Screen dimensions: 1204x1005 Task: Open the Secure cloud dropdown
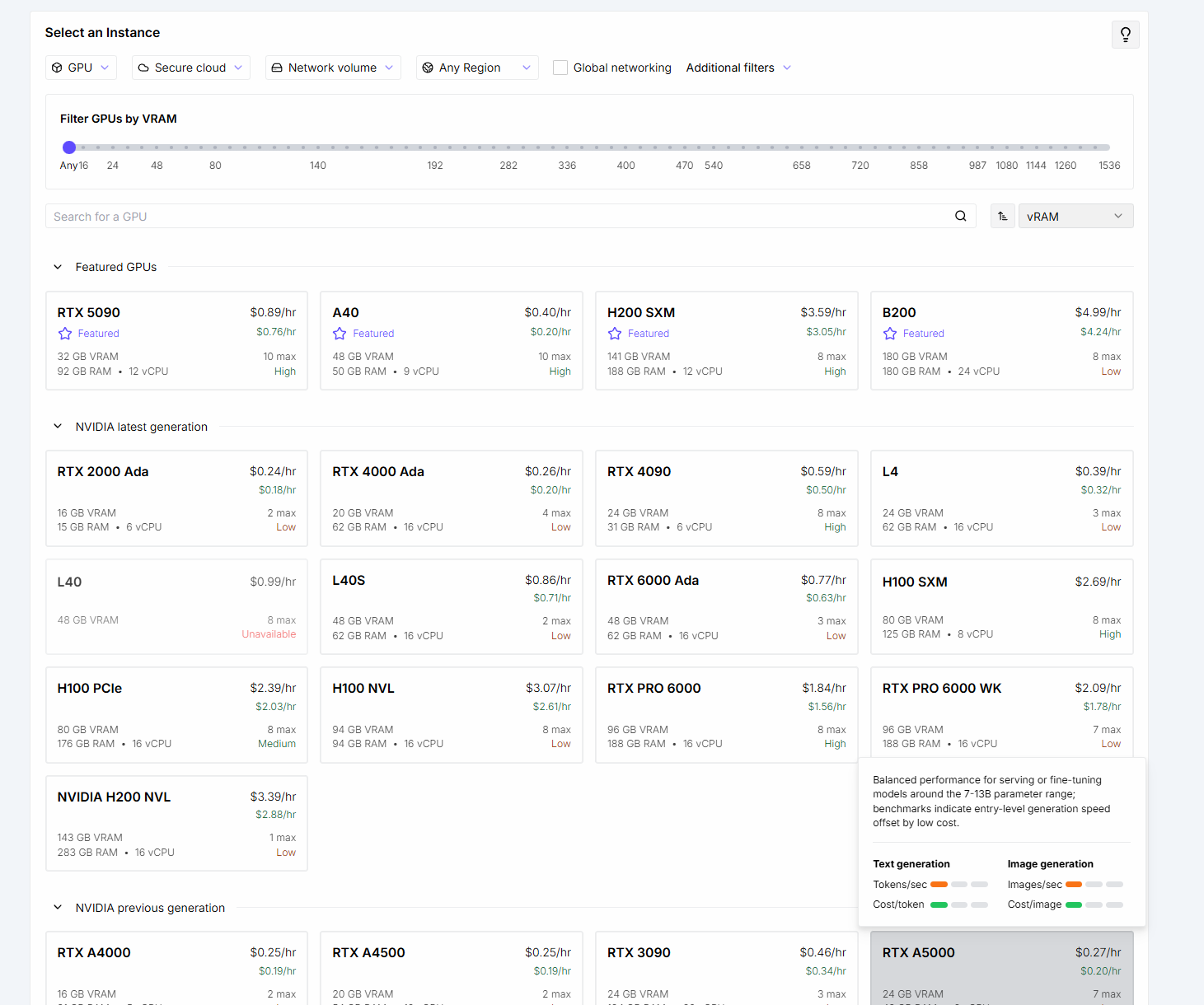point(190,68)
